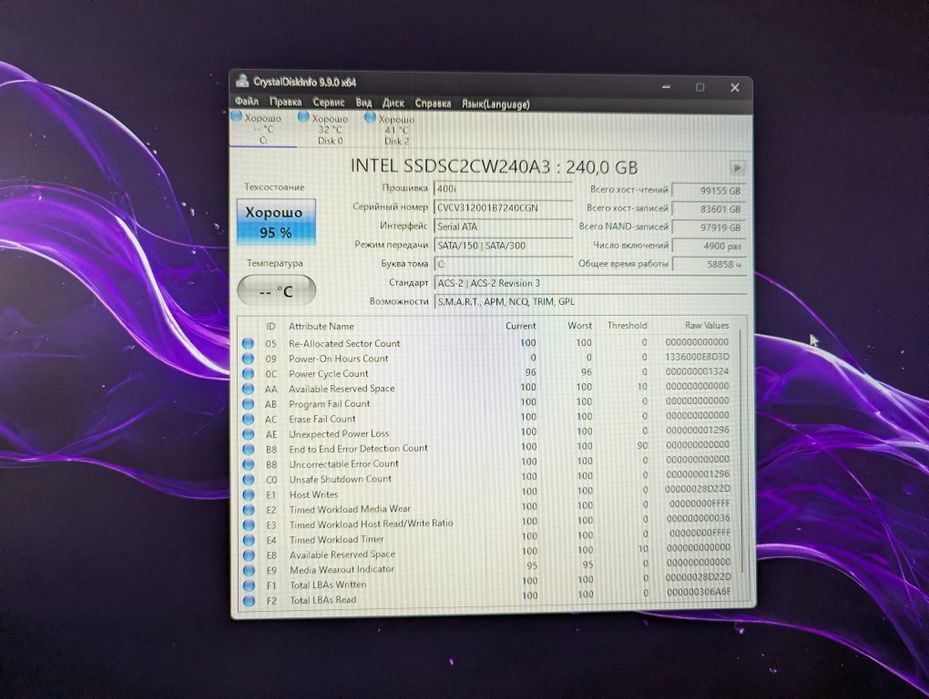Click the Техсостояние label

click(274, 187)
